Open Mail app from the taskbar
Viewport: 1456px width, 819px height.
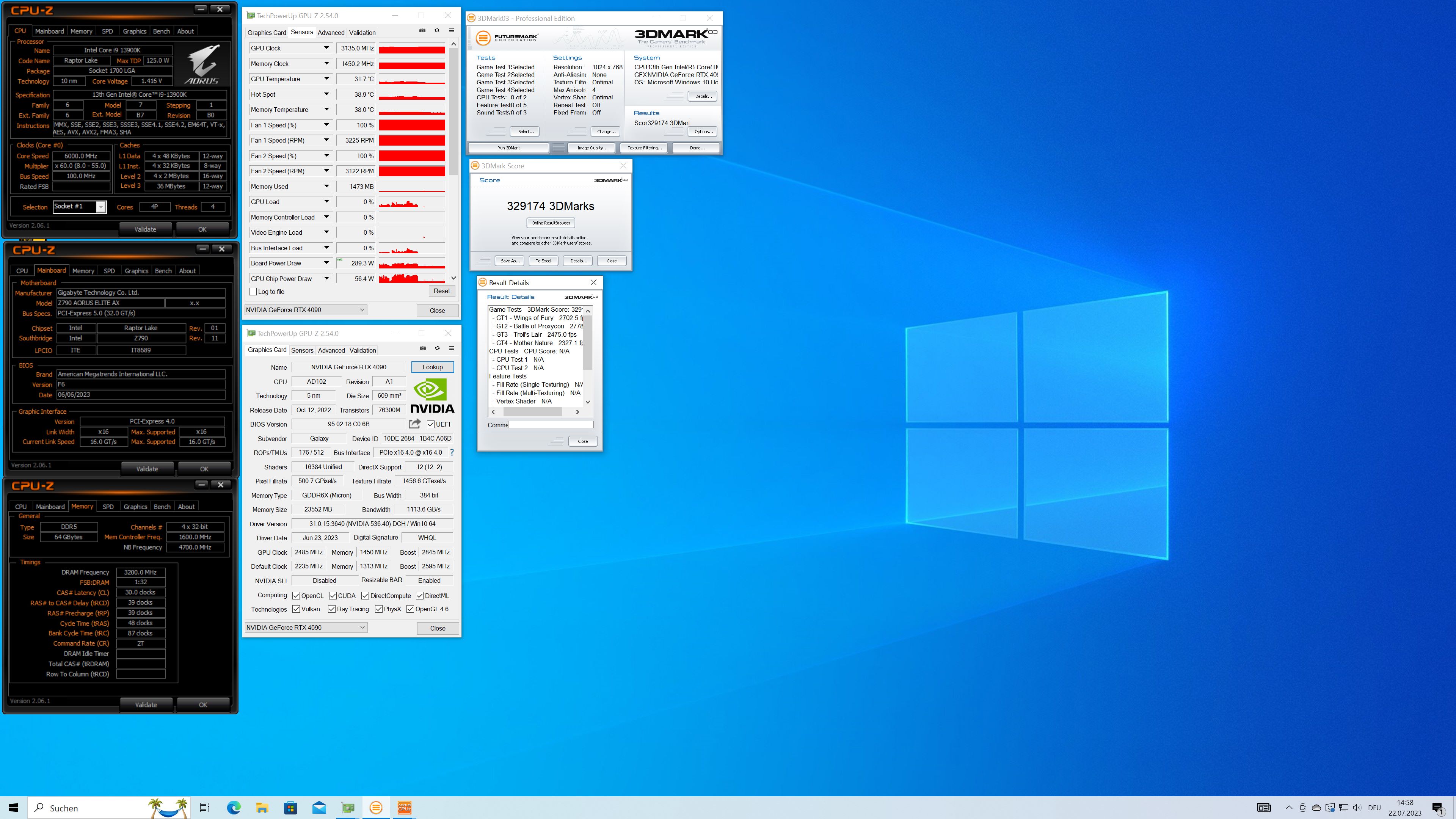point(319,808)
